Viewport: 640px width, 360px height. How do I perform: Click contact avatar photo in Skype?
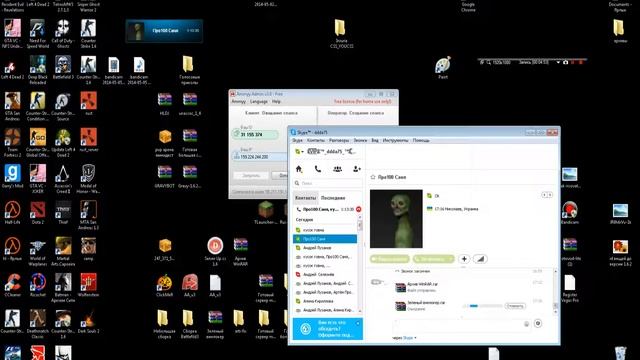coord(396,219)
